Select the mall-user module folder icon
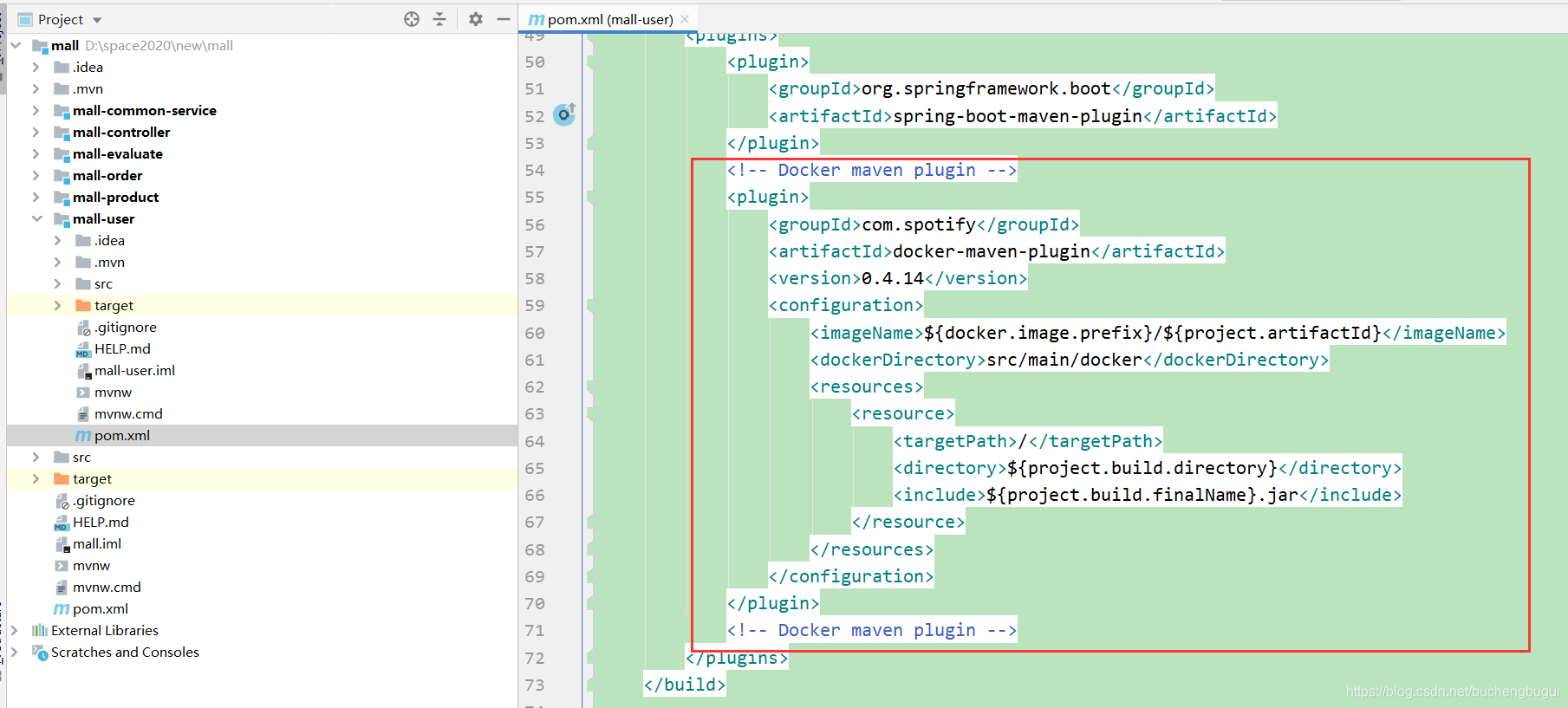This screenshot has width=1568, height=708. point(62,218)
